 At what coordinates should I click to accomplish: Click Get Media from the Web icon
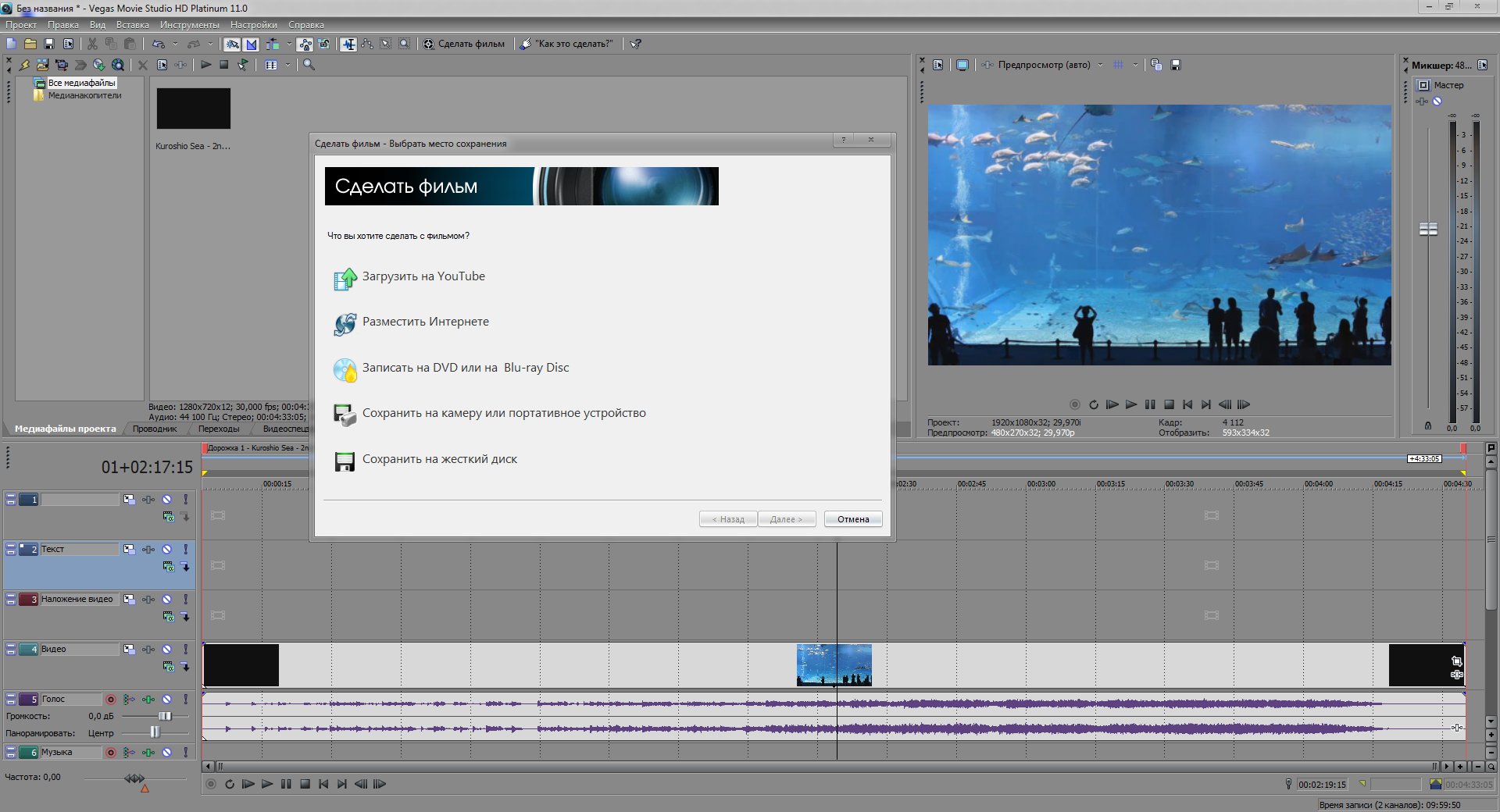118,65
